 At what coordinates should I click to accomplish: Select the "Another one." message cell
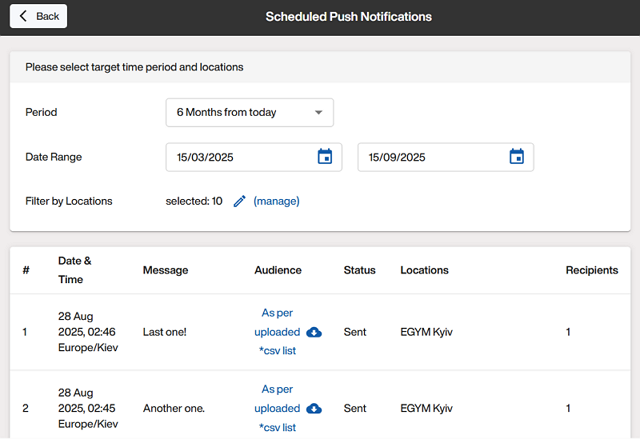coord(173,408)
